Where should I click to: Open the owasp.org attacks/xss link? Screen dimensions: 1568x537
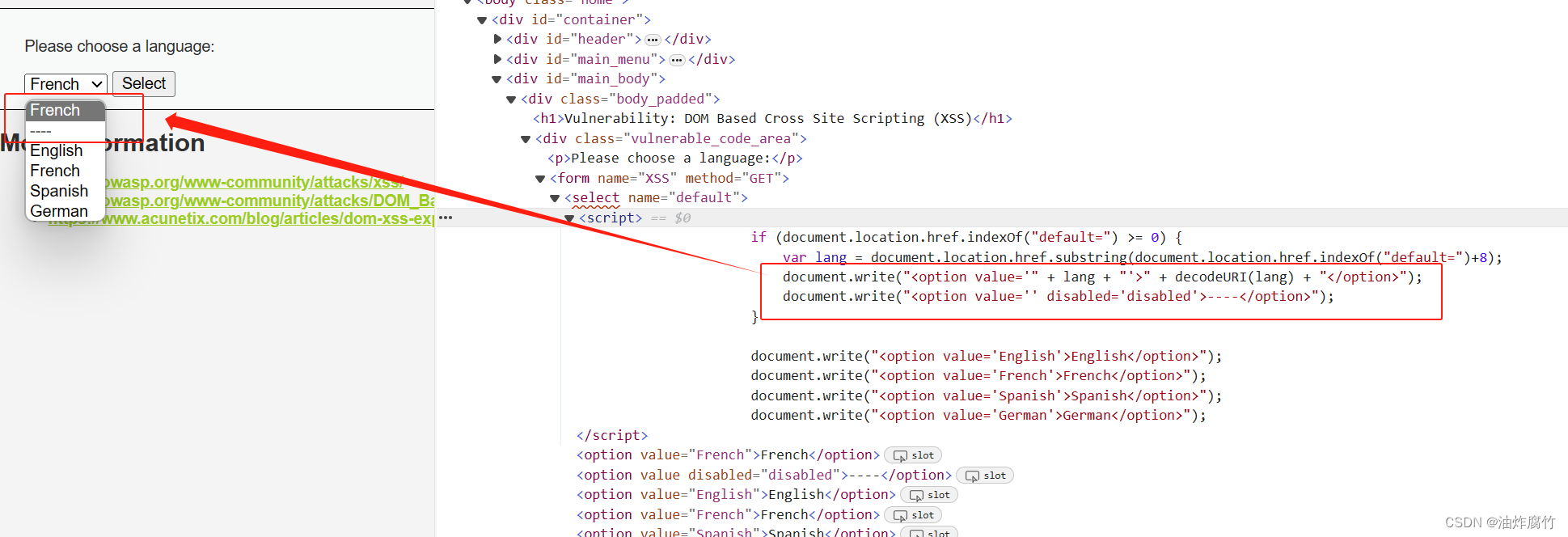[254, 182]
